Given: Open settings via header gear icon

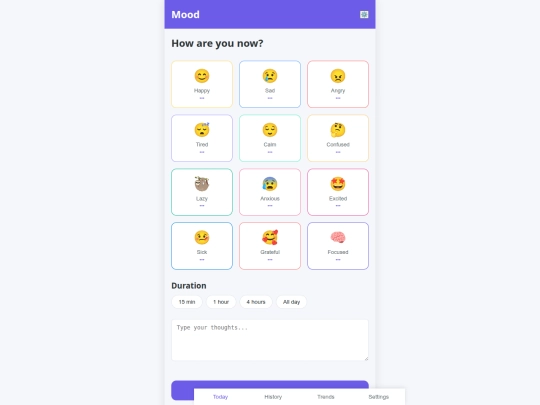Looking at the screenshot, I should coord(364,14).
